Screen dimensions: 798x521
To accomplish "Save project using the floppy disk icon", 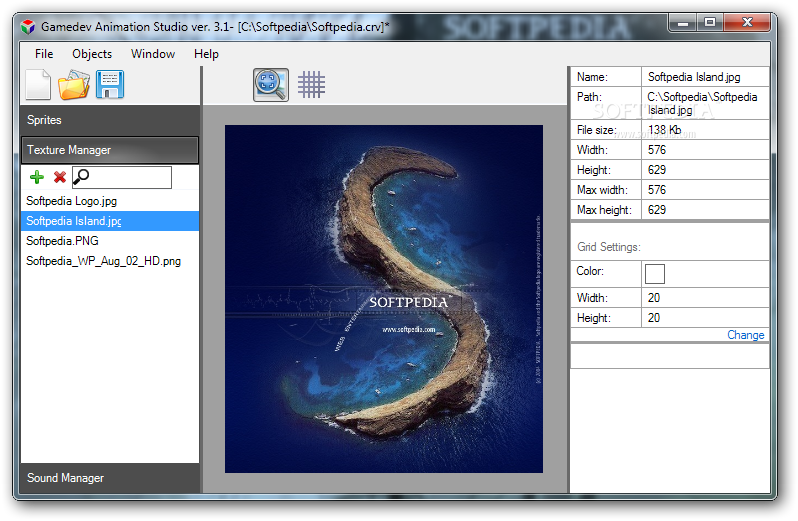I will pyautogui.click(x=110, y=84).
